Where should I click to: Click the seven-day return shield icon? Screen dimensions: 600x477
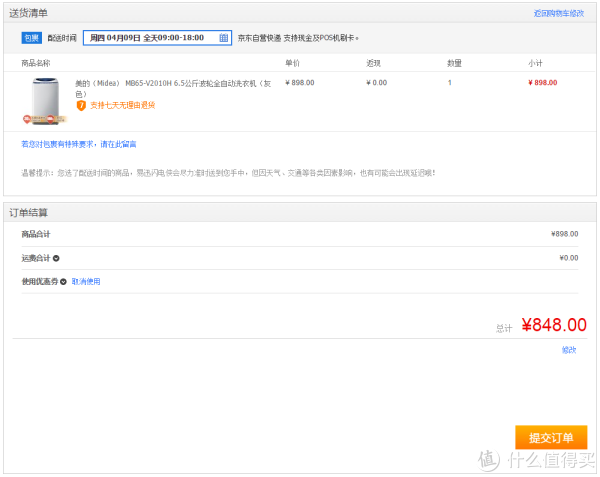[81, 106]
